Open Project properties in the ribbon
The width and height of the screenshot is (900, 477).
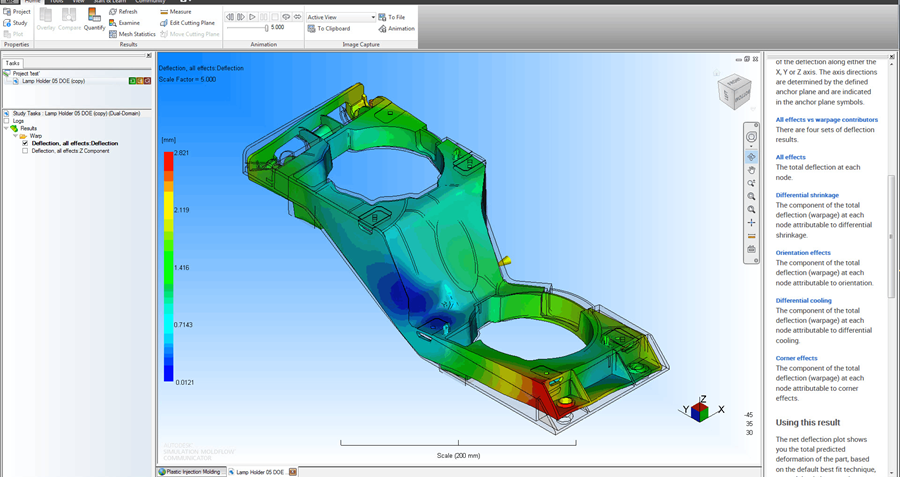[x=17, y=11]
